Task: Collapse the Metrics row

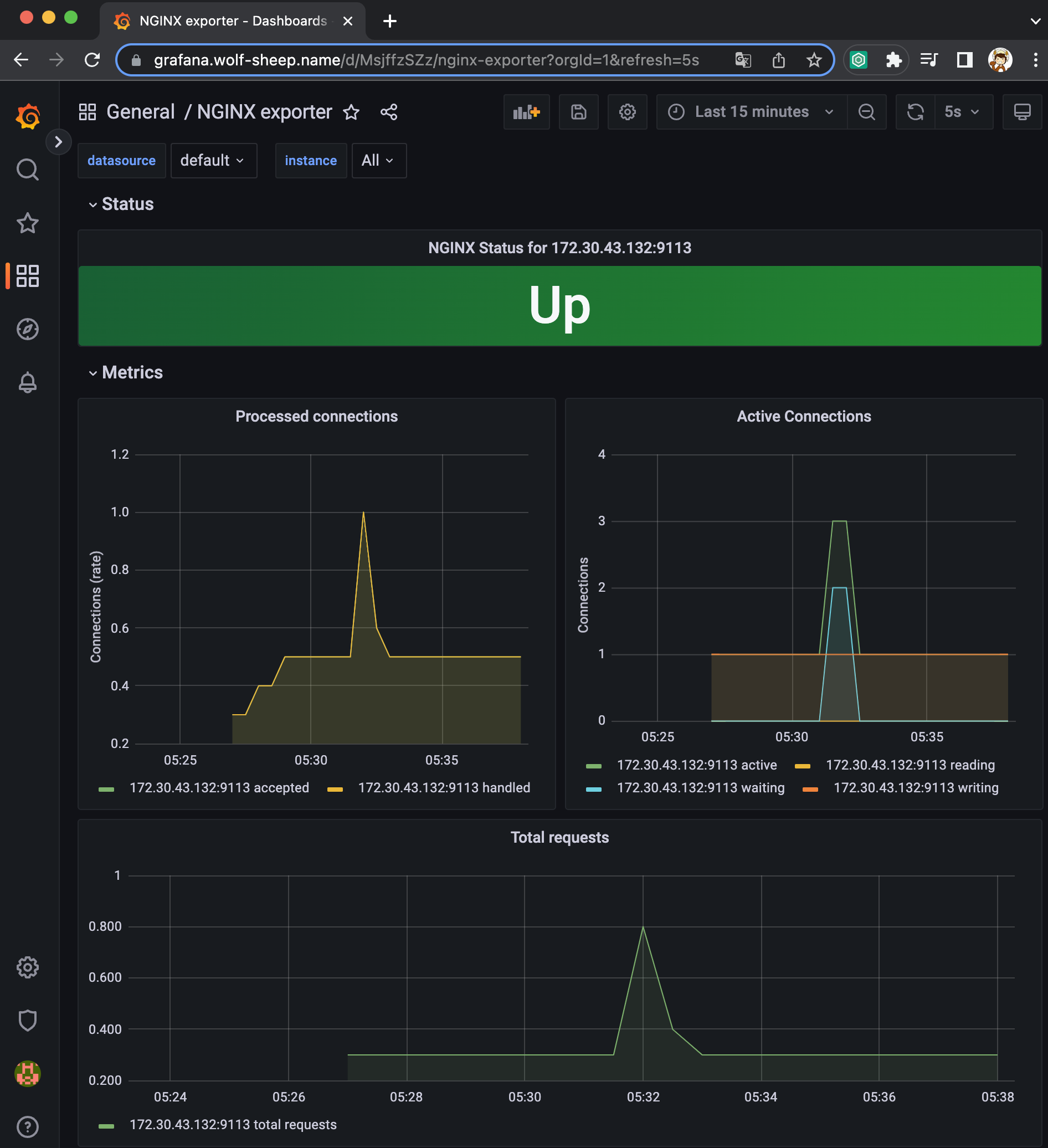Action: coord(126,372)
